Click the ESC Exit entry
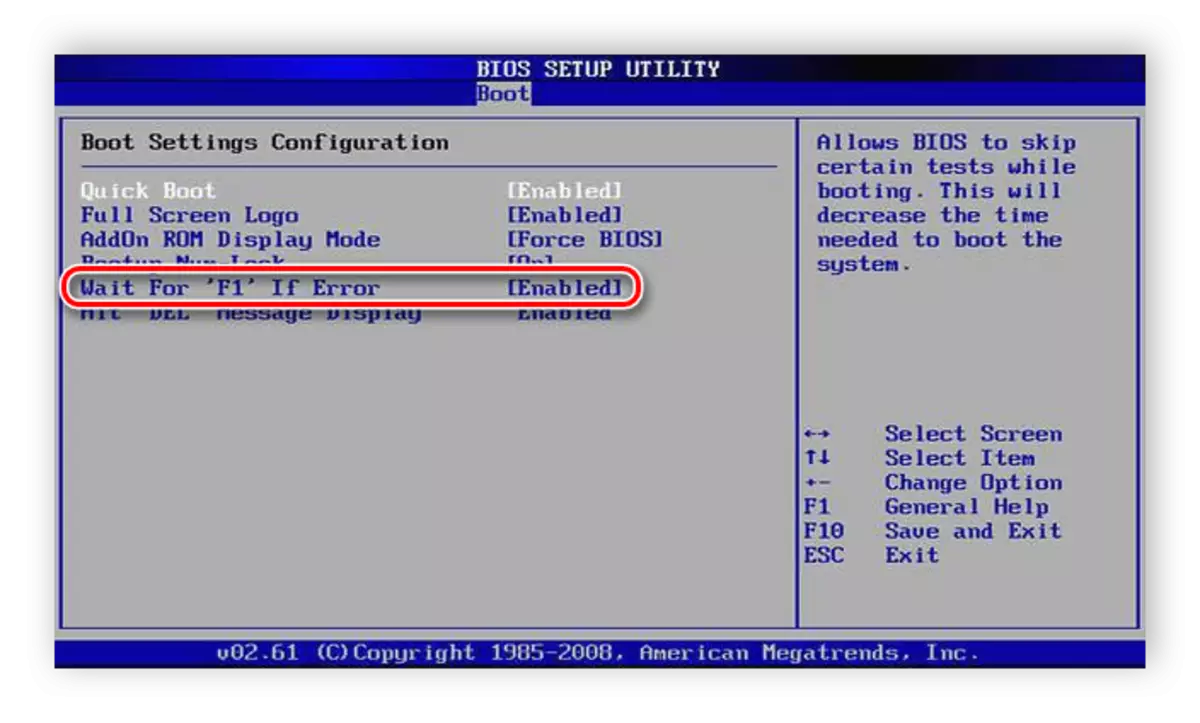This screenshot has height=723, width=1200. tap(871, 555)
